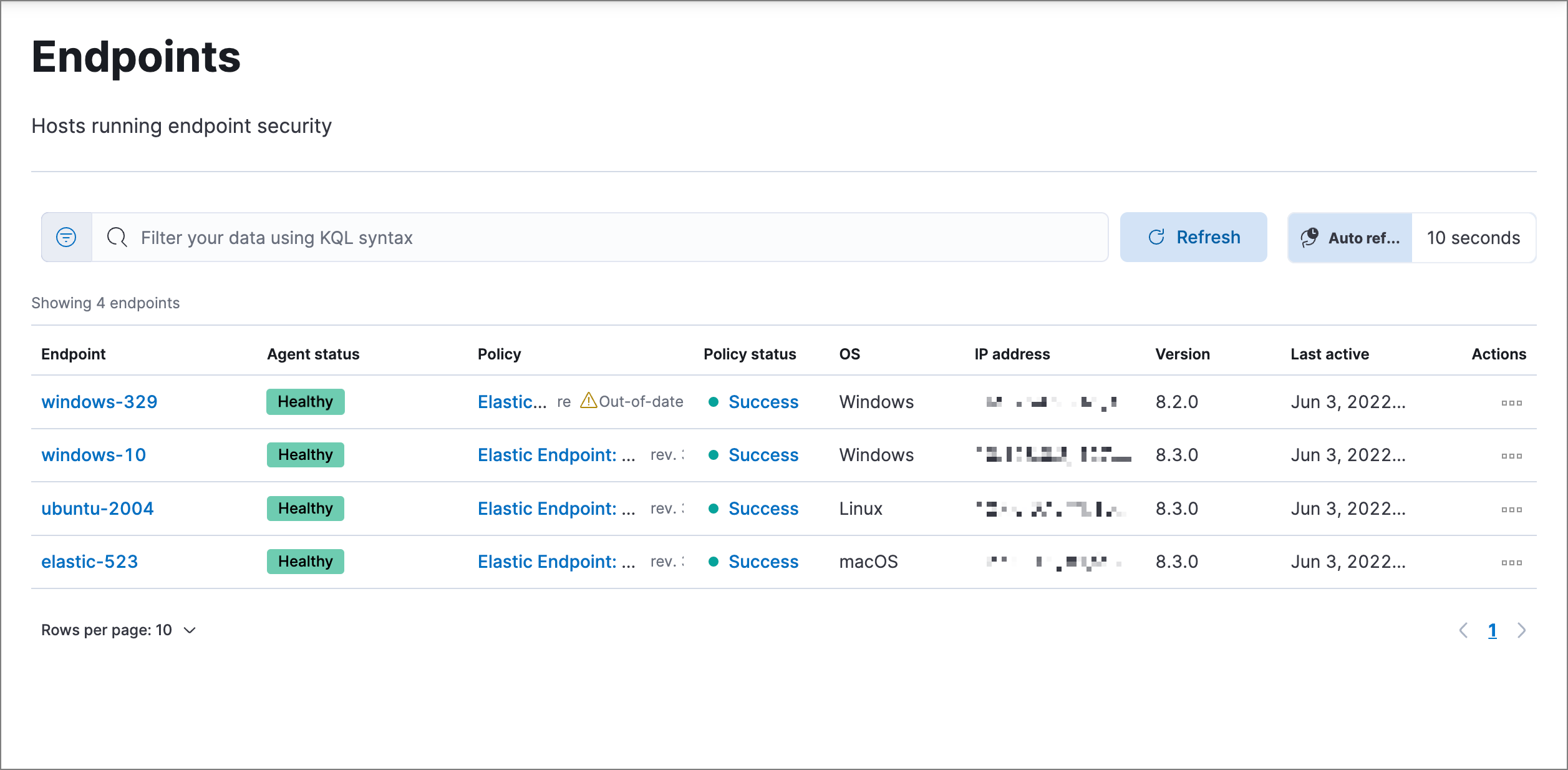Click the next page chevron arrow

click(1521, 630)
